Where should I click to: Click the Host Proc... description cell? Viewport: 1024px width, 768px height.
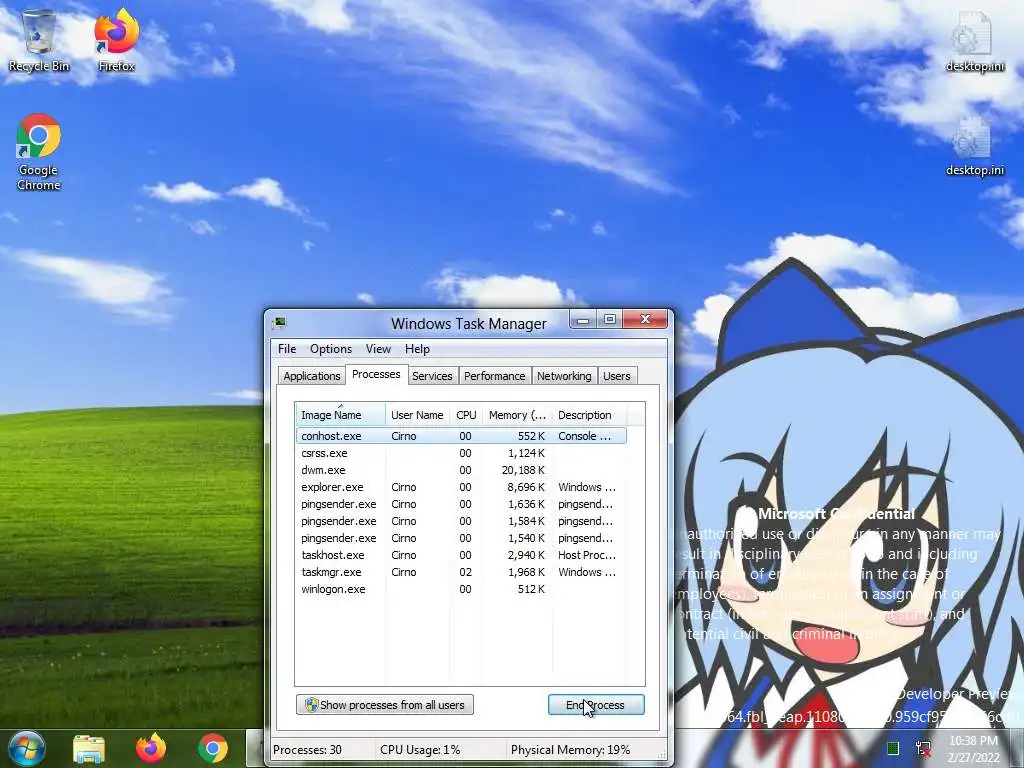click(x=586, y=554)
